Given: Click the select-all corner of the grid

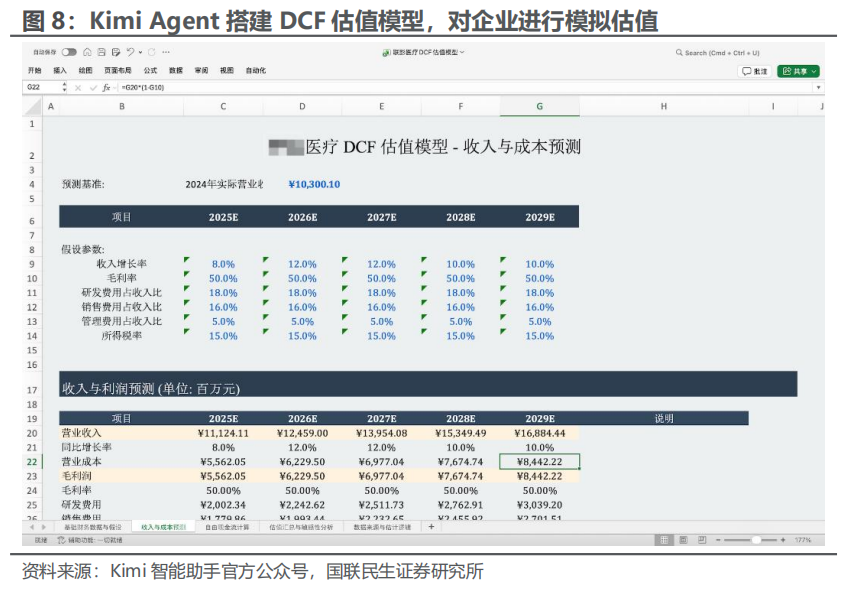Looking at the screenshot, I should 32,107.
